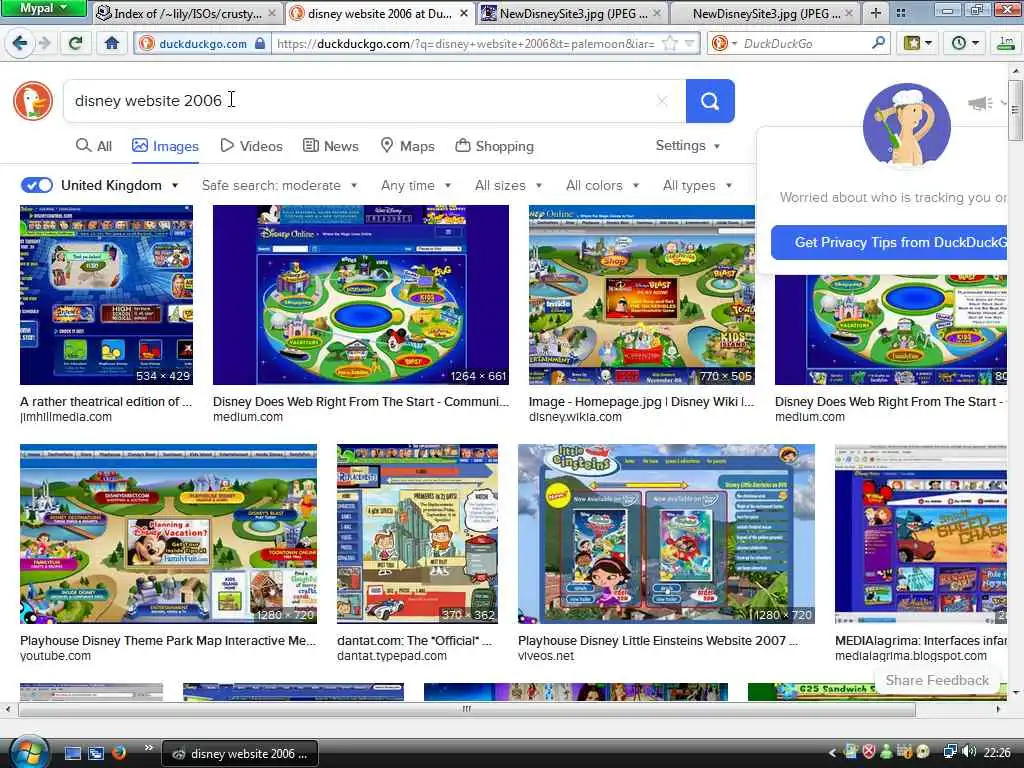Image resolution: width=1024 pixels, height=768 pixels.
Task: Open the Any time filter dropdown
Action: pos(416,185)
